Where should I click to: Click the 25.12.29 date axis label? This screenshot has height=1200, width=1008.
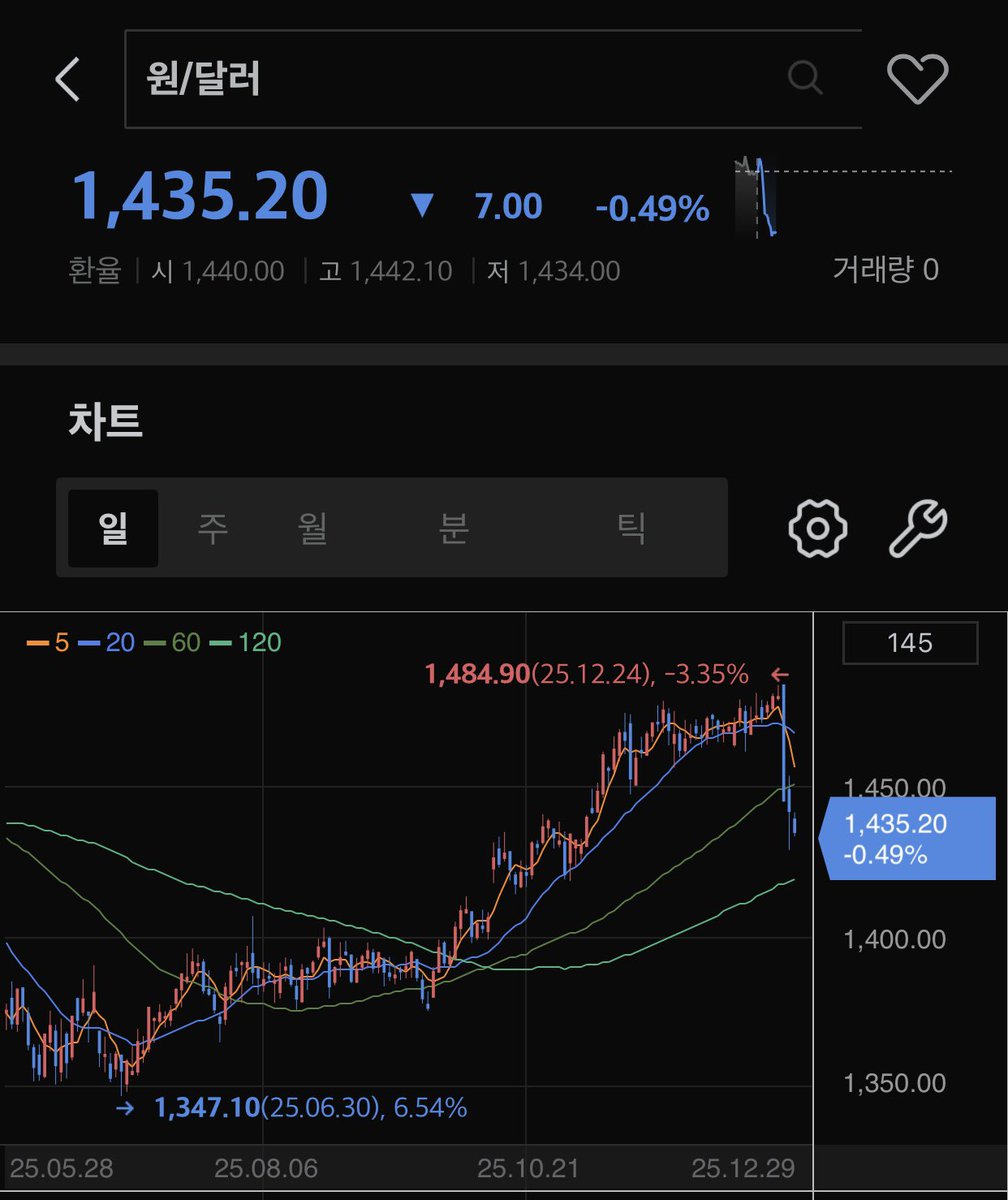745,1168
